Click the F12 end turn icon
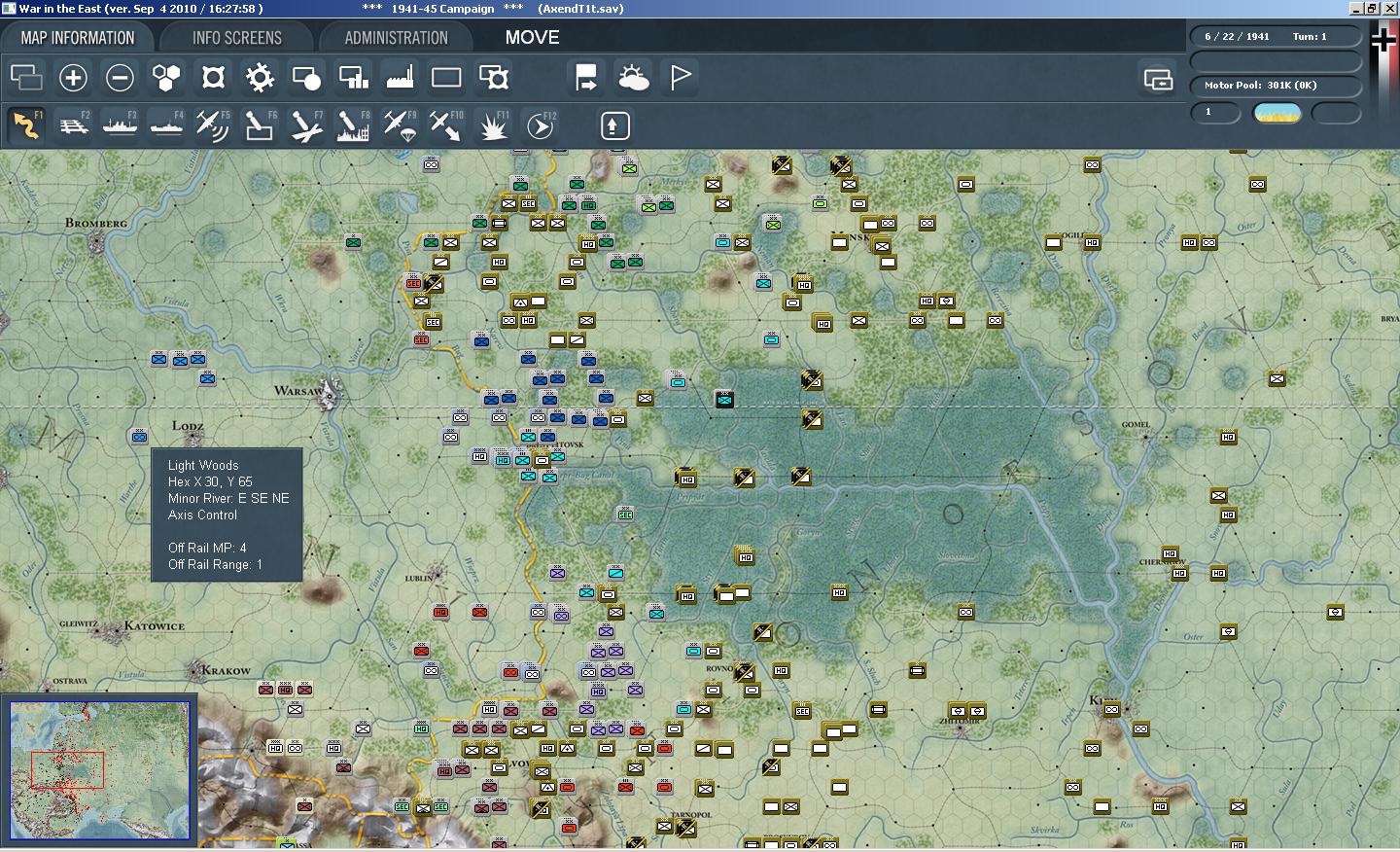The image size is (1400, 852). coord(540,125)
